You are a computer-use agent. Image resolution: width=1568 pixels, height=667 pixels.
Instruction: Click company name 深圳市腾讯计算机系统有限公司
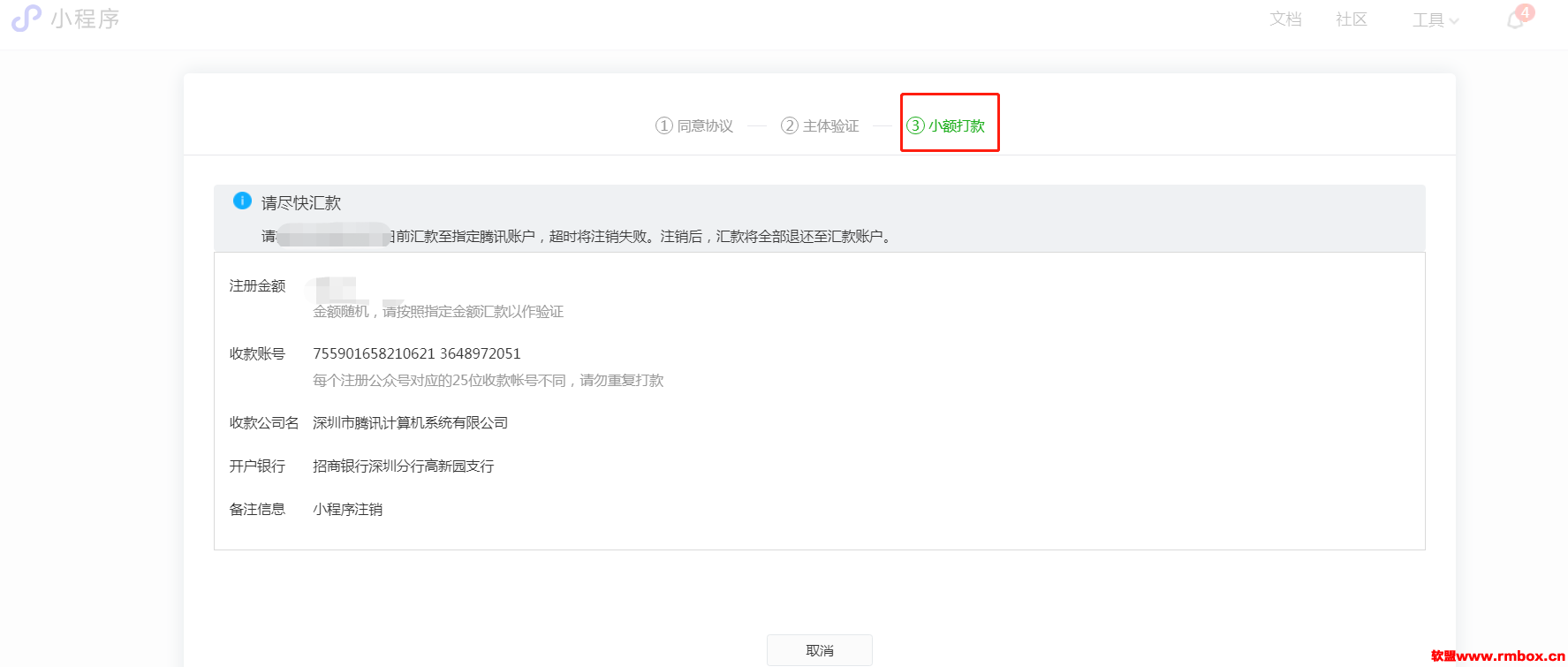(x=411, y=422)
